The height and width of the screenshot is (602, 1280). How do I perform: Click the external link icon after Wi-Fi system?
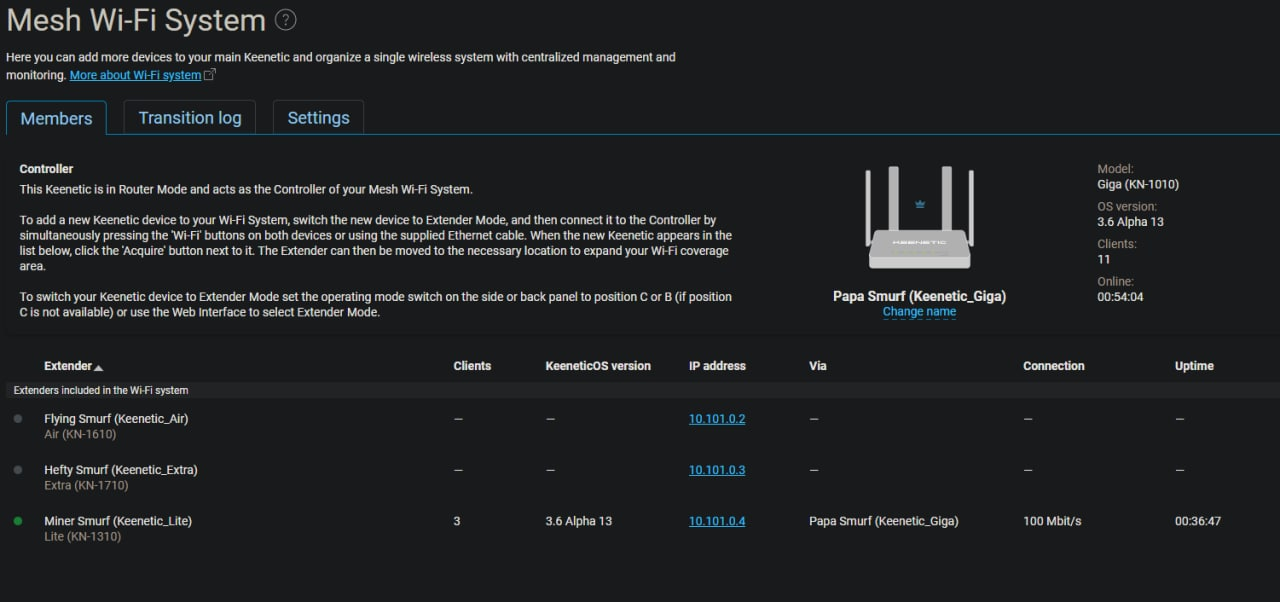coord(210,75)
